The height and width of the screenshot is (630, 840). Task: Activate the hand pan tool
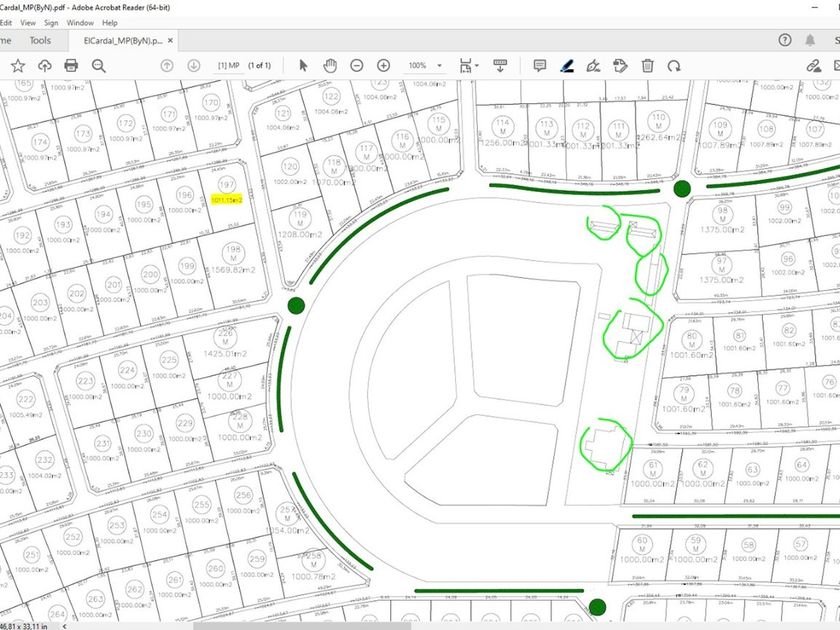coord(330,65)
